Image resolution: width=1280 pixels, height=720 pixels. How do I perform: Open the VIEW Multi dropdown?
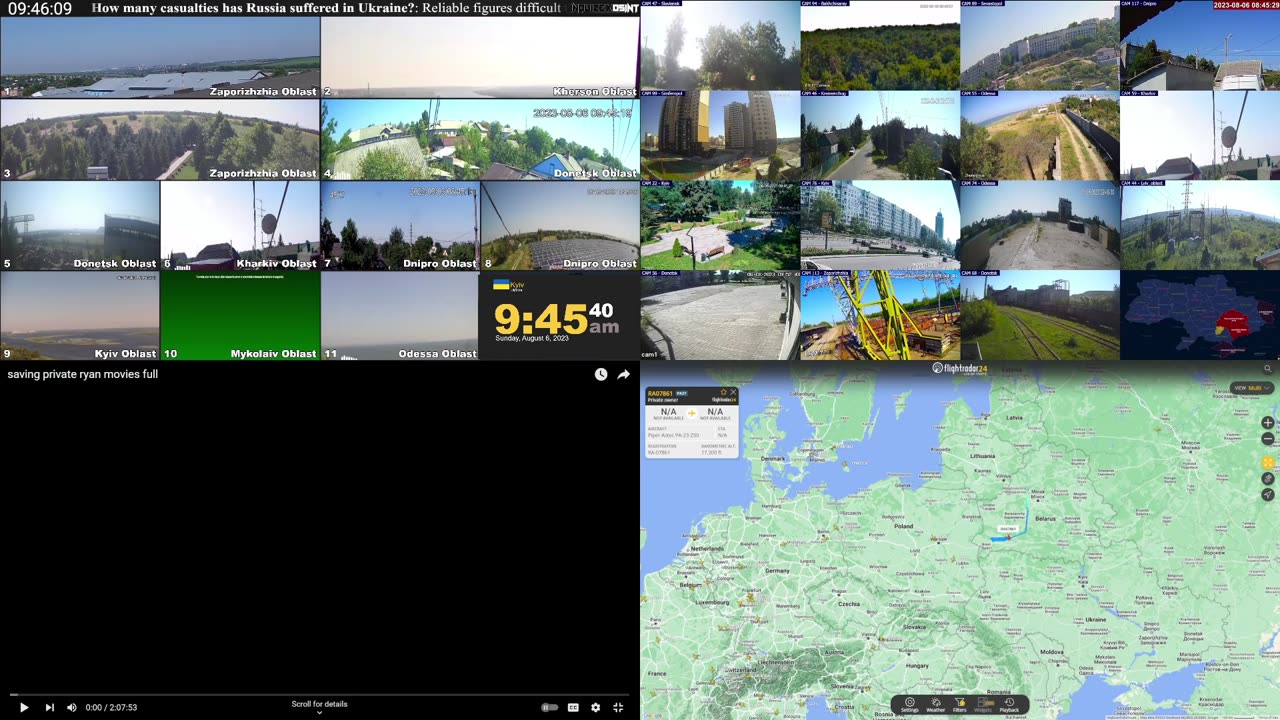[1251, 388]
